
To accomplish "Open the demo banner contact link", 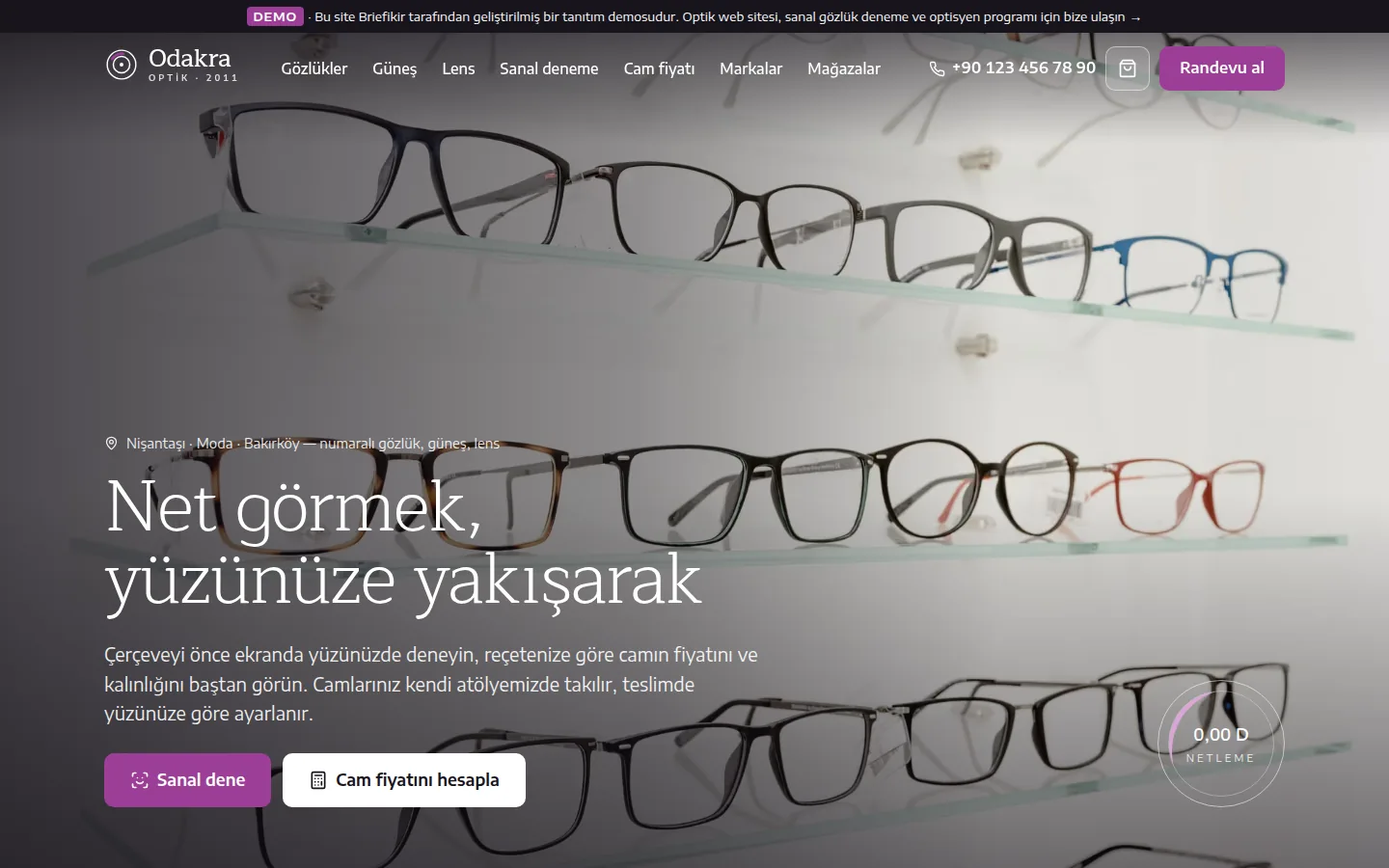I will click(728, 16).
